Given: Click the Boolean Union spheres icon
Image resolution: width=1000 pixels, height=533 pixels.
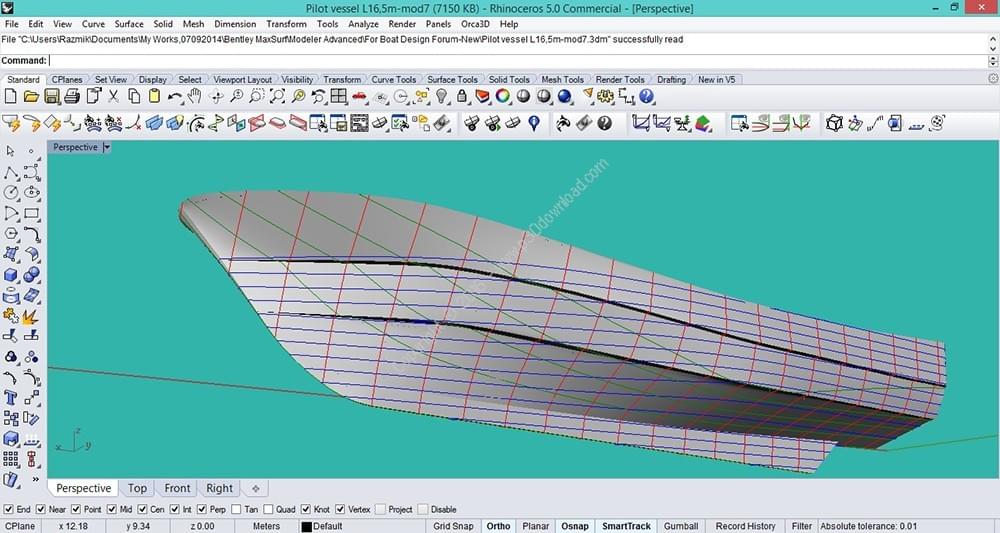Looking at the screenshot, I should [31, 275].
